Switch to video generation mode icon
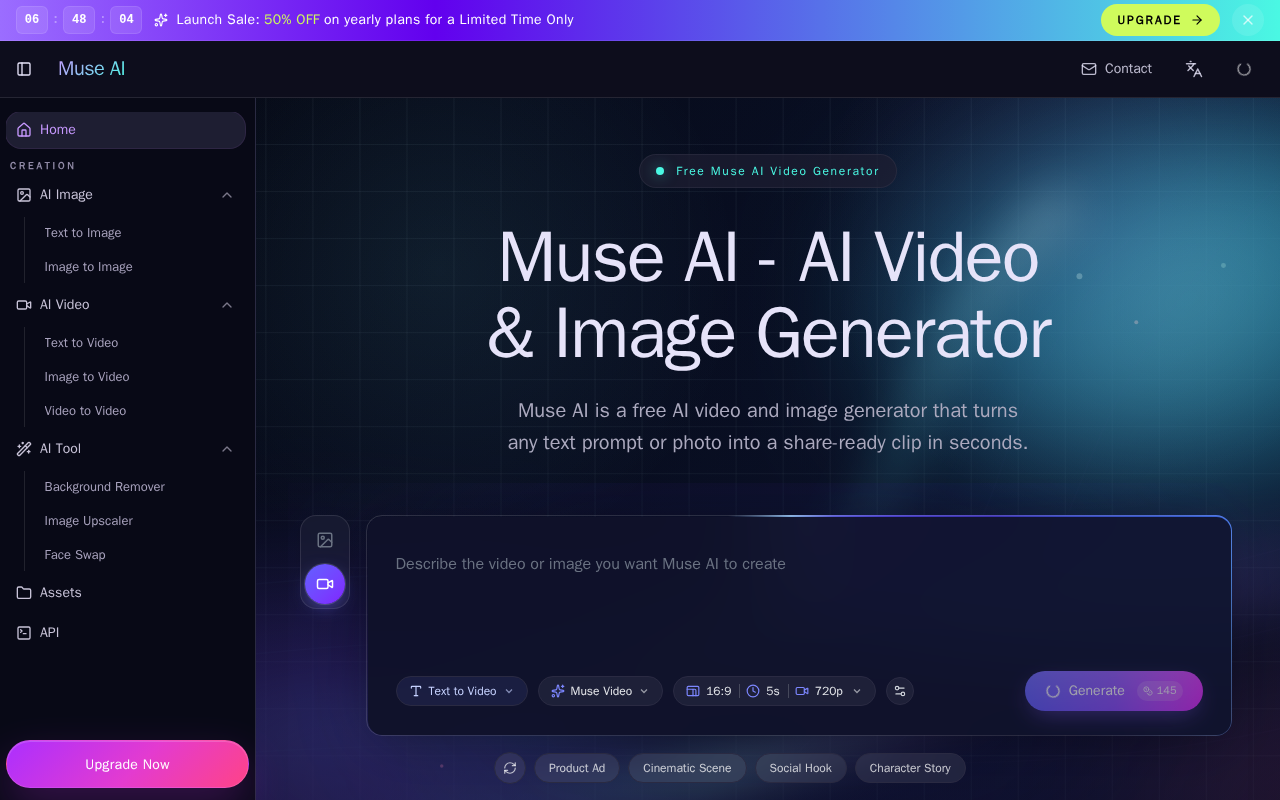This screenshot has height=800, width=1280. [x=325, y=584]
